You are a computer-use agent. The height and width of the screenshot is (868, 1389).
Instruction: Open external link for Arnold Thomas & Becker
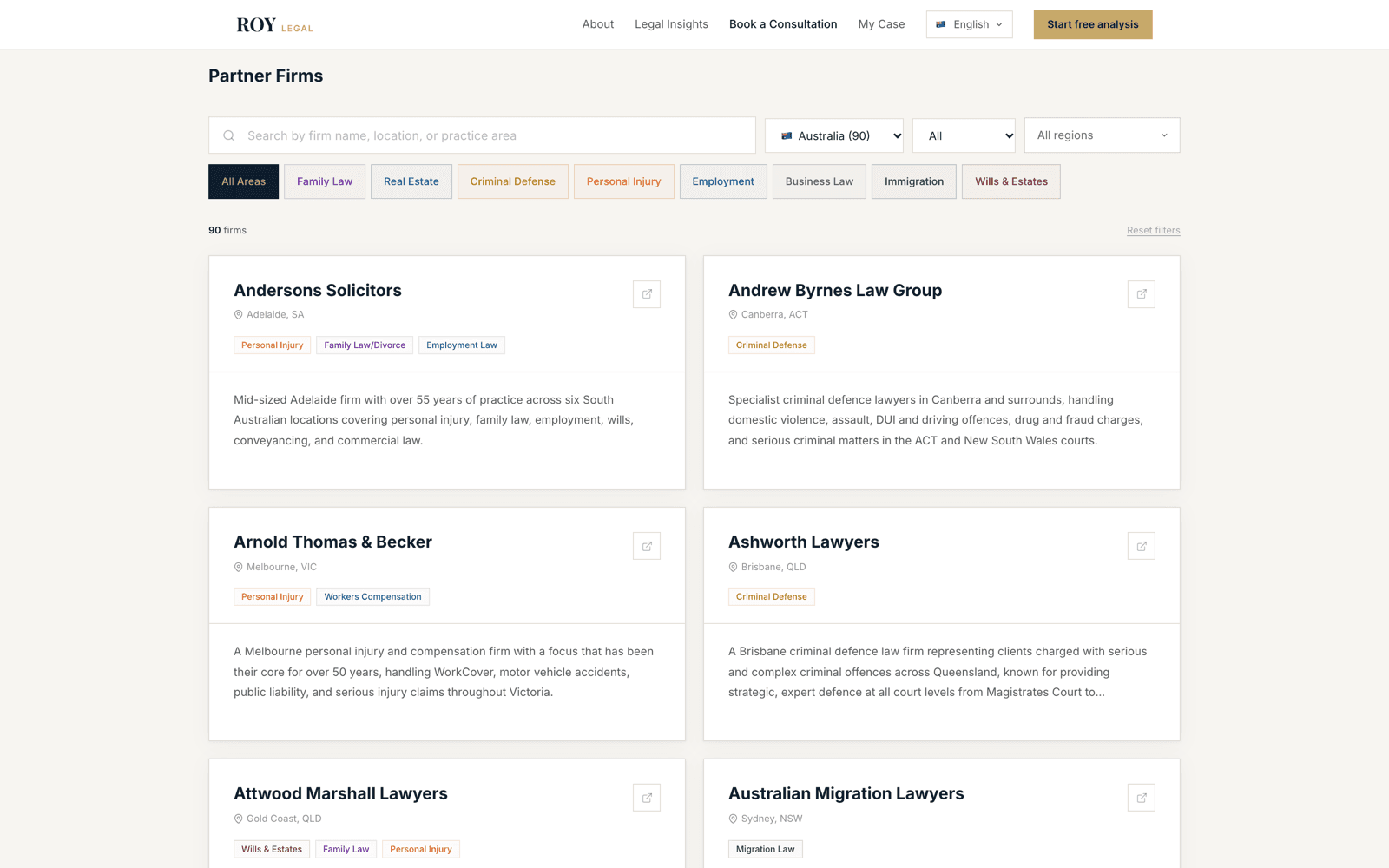647,546
